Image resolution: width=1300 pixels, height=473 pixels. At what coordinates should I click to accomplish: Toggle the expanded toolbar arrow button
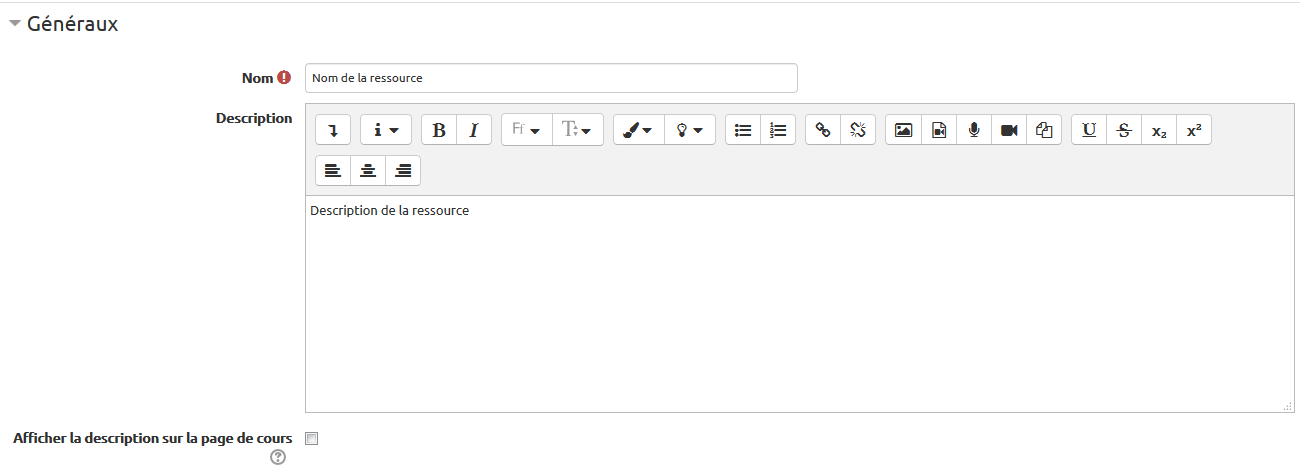click(x=333, y=130)
